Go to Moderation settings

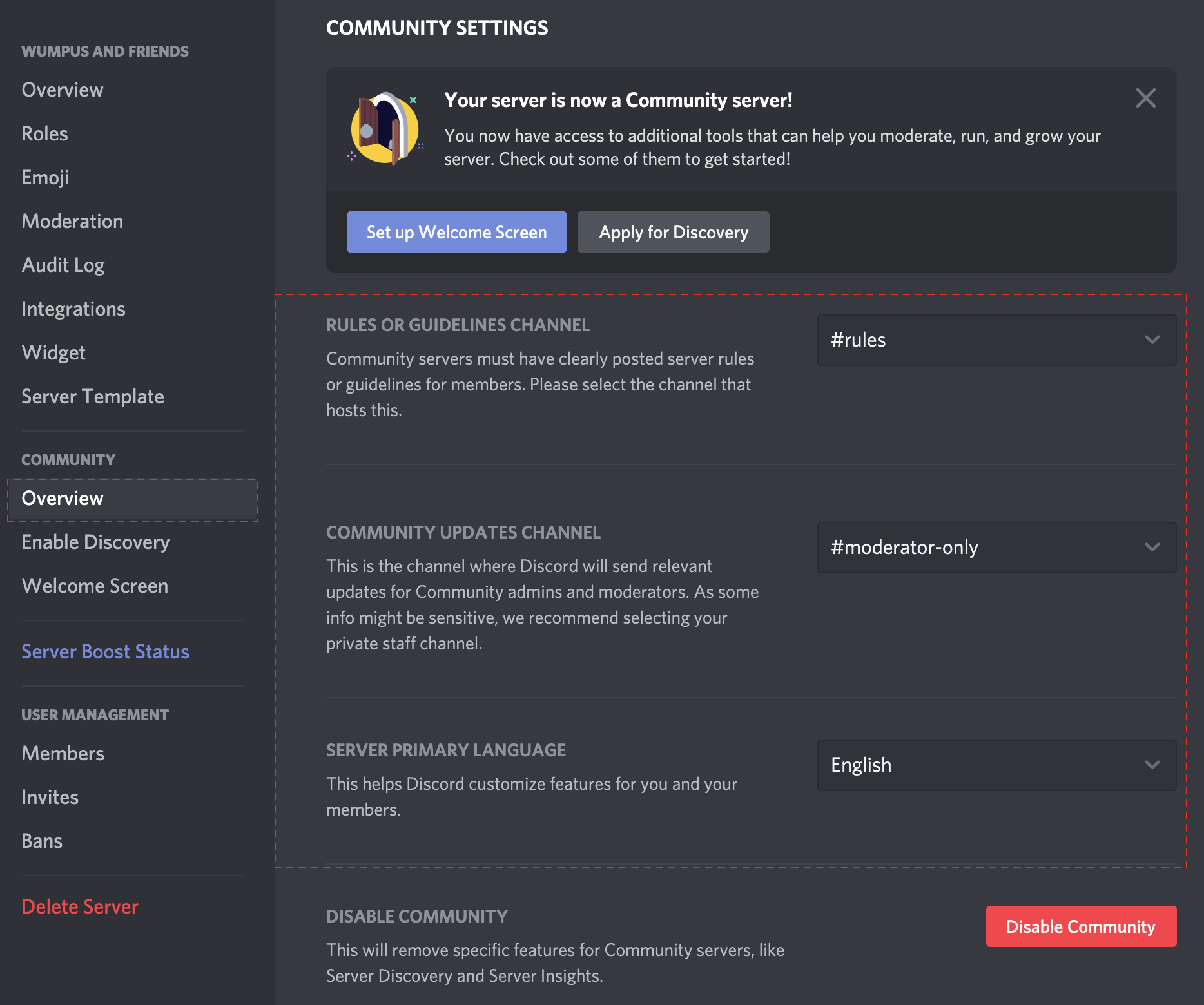click(x=72, y=221)
